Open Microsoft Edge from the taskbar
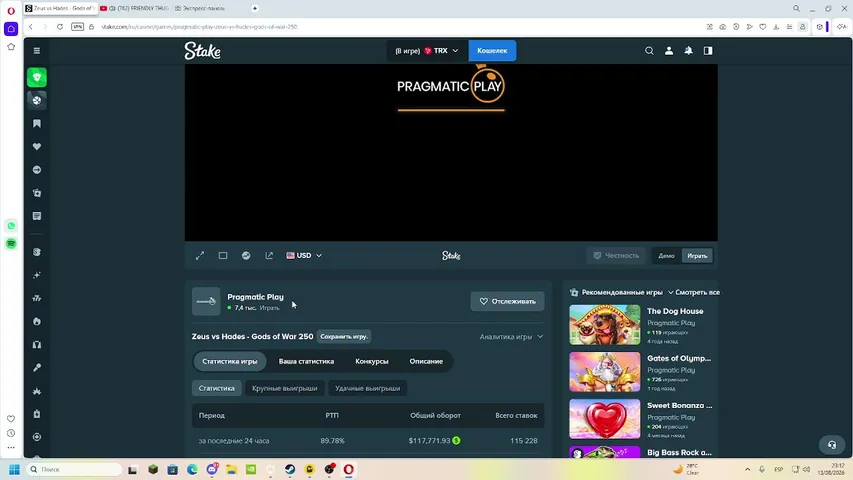The height and width of the screenshot is (480, 853). point(193,469)
